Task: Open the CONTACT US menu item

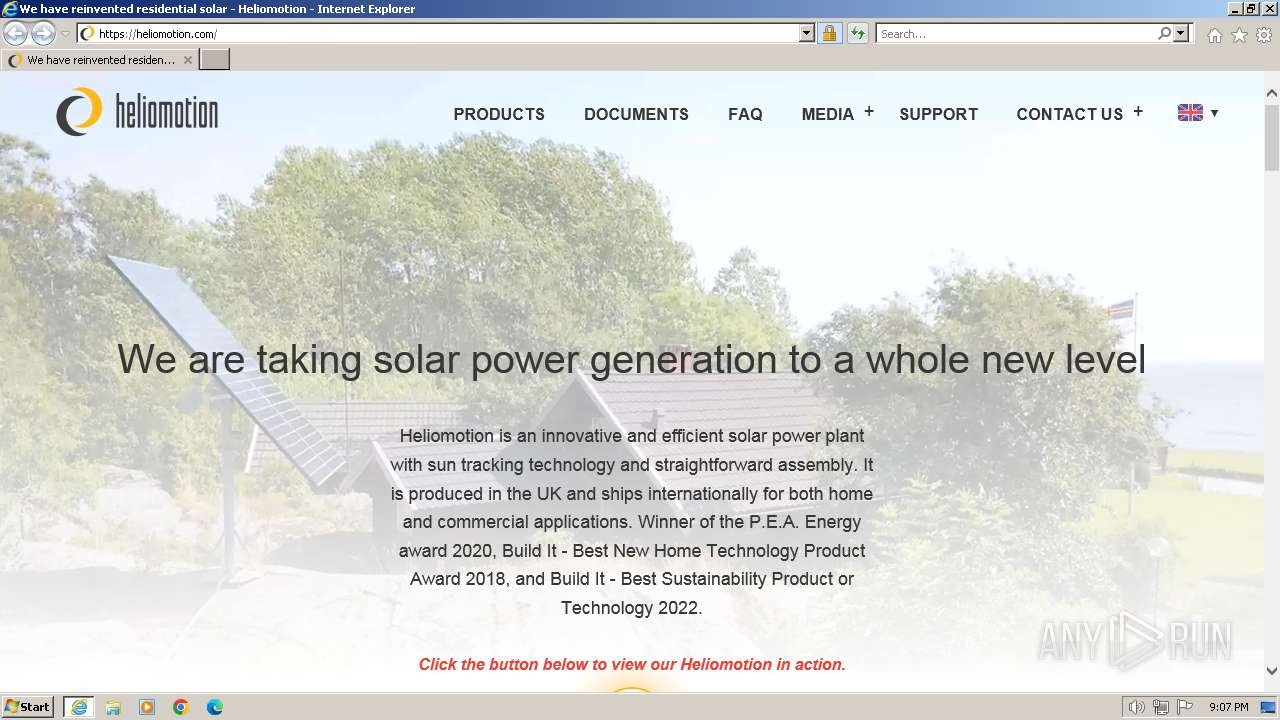Action: 1069,114
